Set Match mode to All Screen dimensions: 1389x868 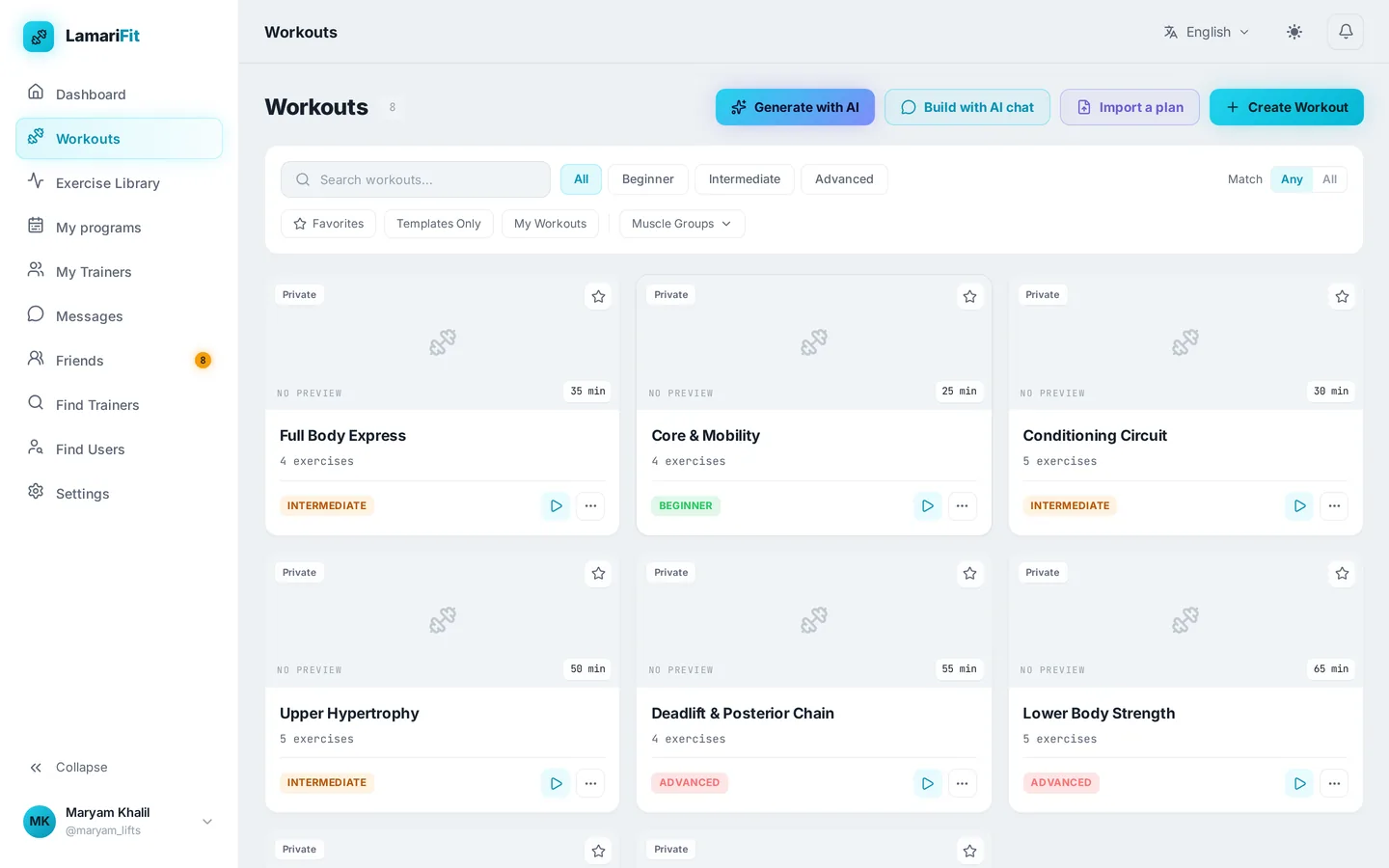pyautogui.click(x=1329, y=179)
